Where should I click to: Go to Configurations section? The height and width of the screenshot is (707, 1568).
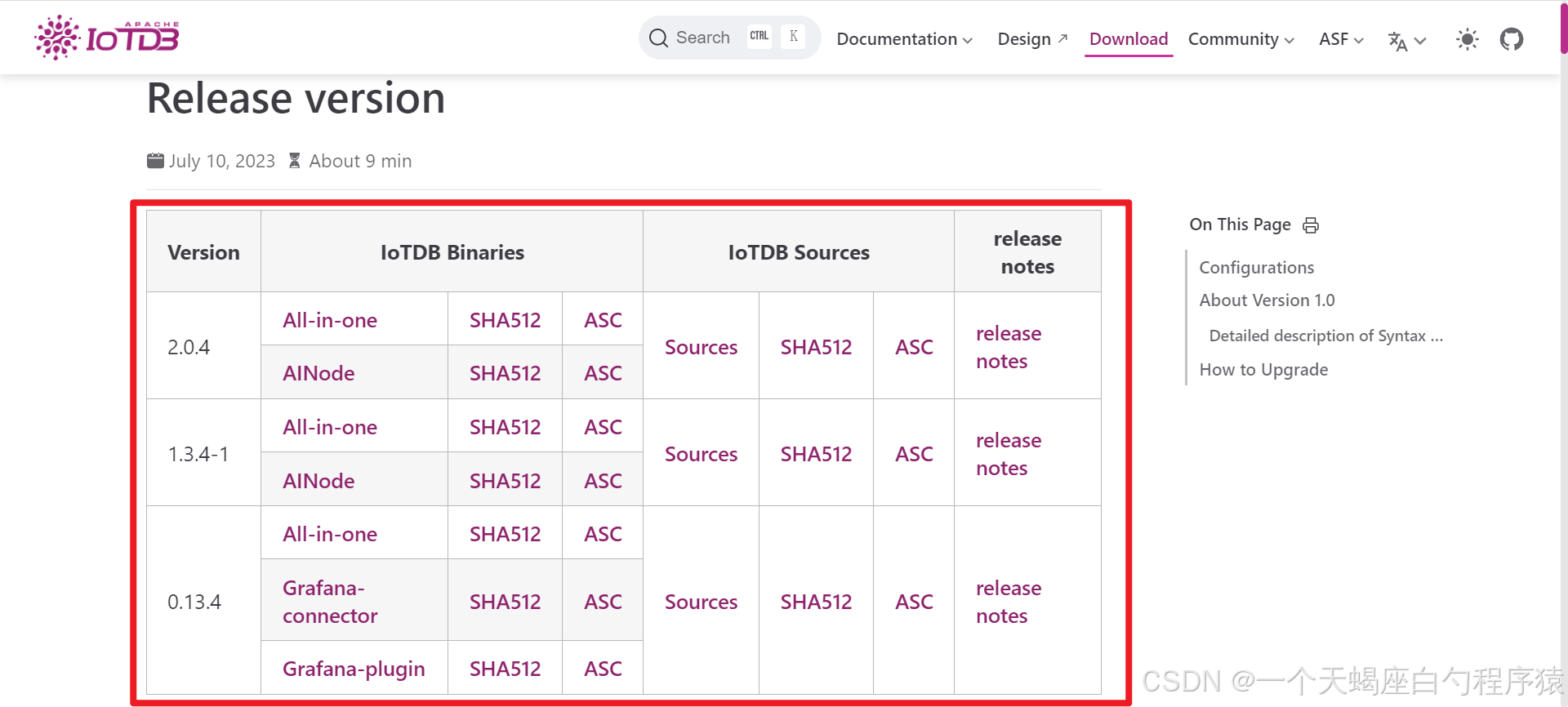pyautogui.click(x=1256, y=268)
